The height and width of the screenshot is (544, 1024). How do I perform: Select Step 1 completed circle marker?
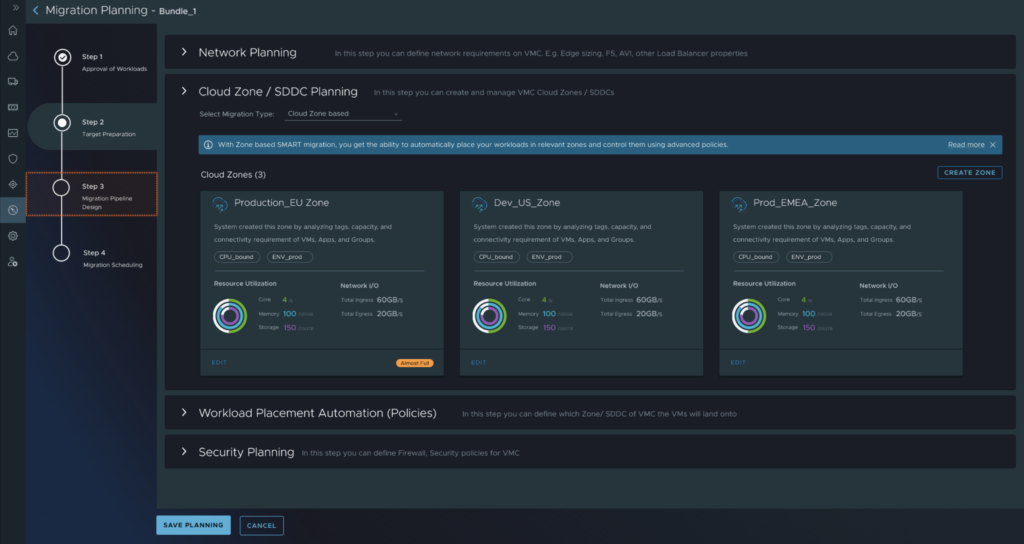click(62, 57)
